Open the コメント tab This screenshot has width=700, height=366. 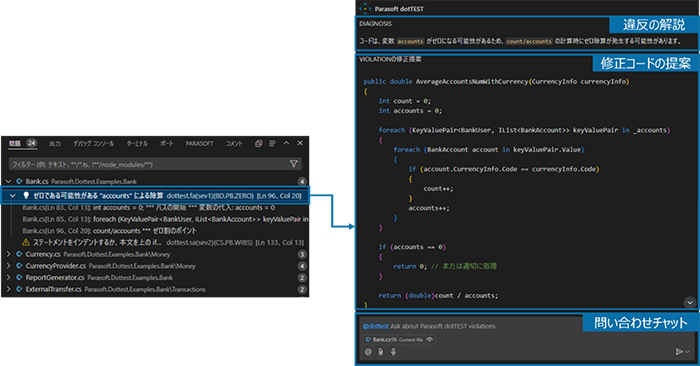234,143
